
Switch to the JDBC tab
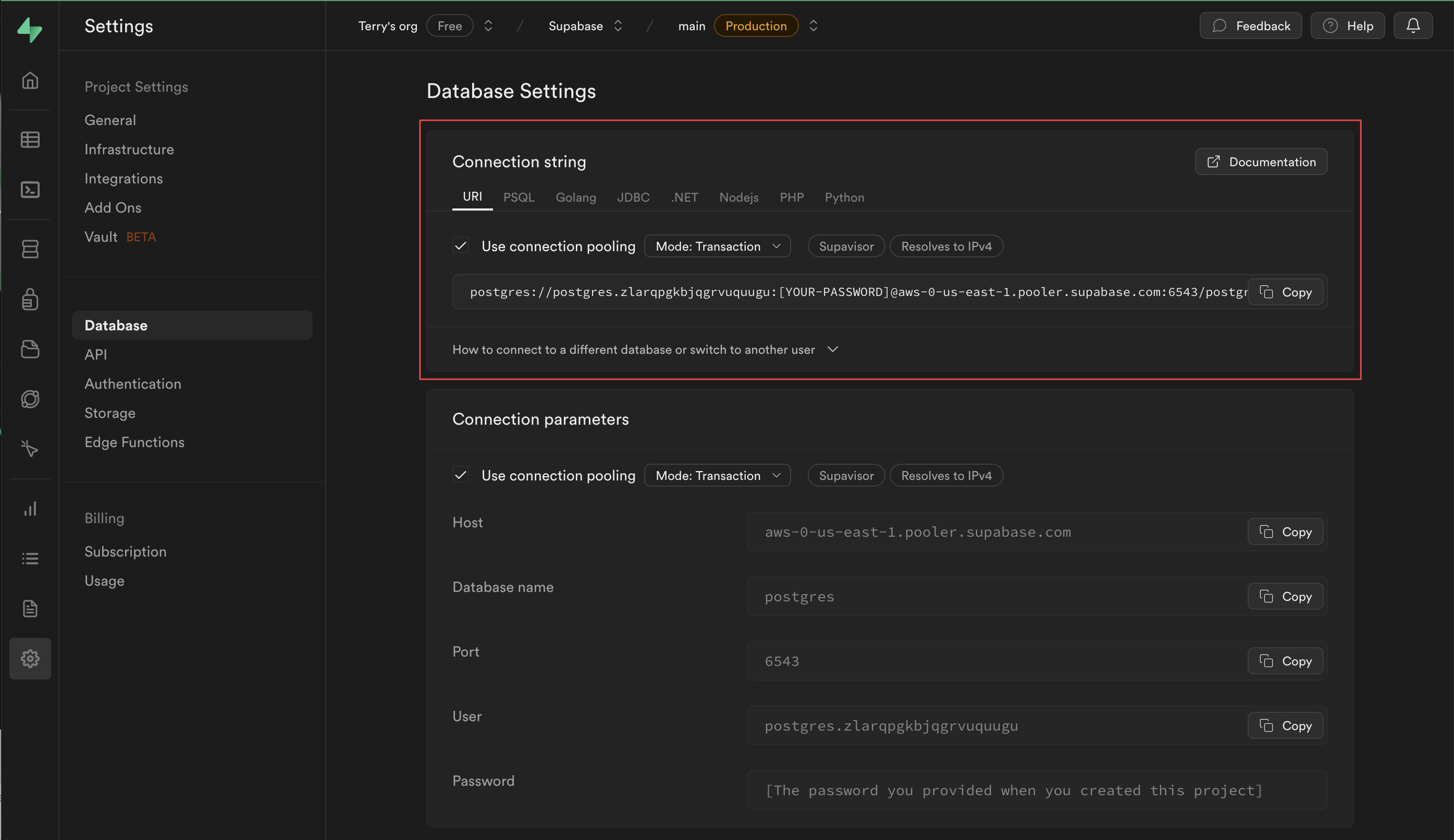[633, 197]
